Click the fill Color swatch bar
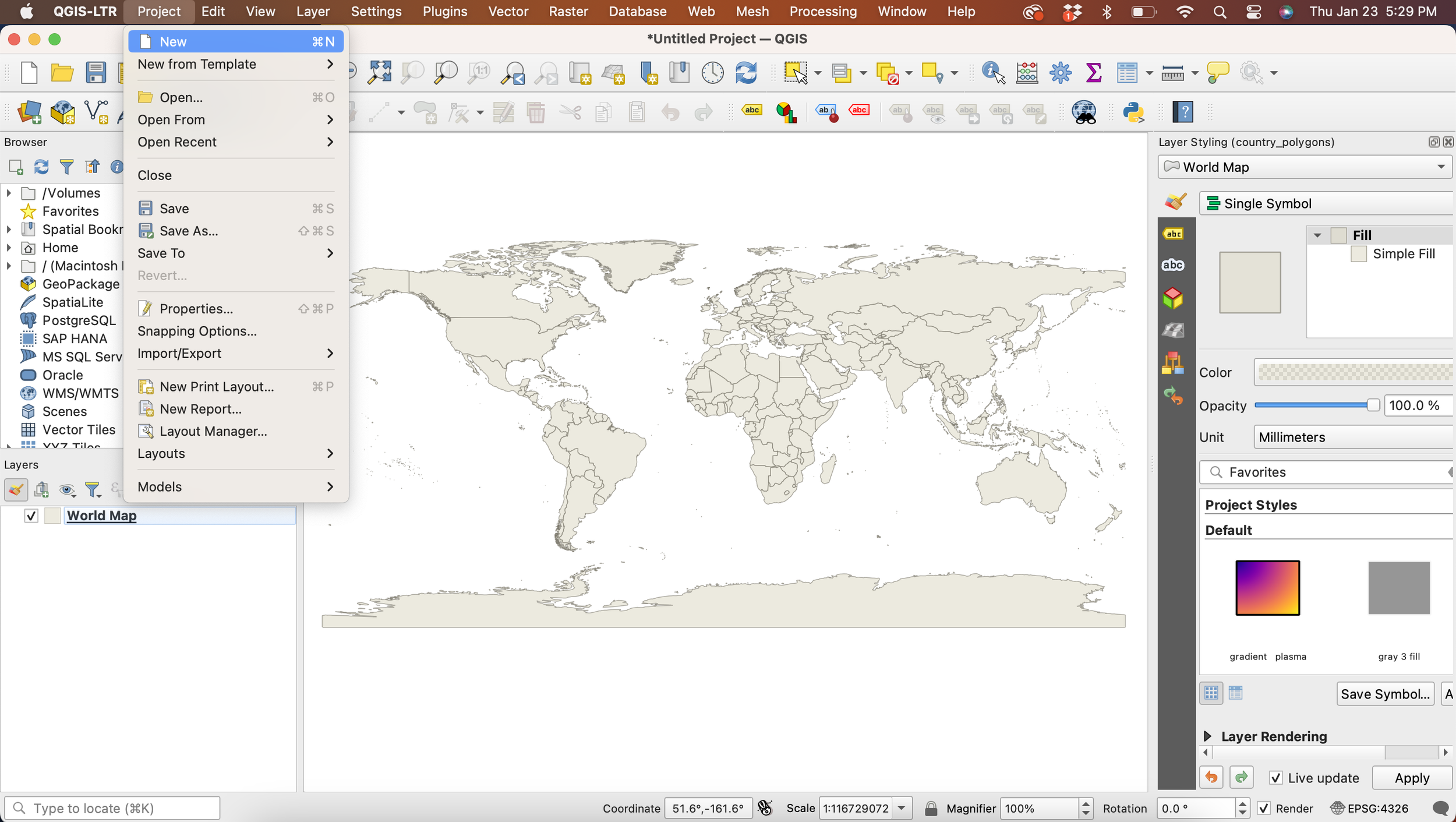Viewport: 1456px width, 822px height. tap(1353, 372)
